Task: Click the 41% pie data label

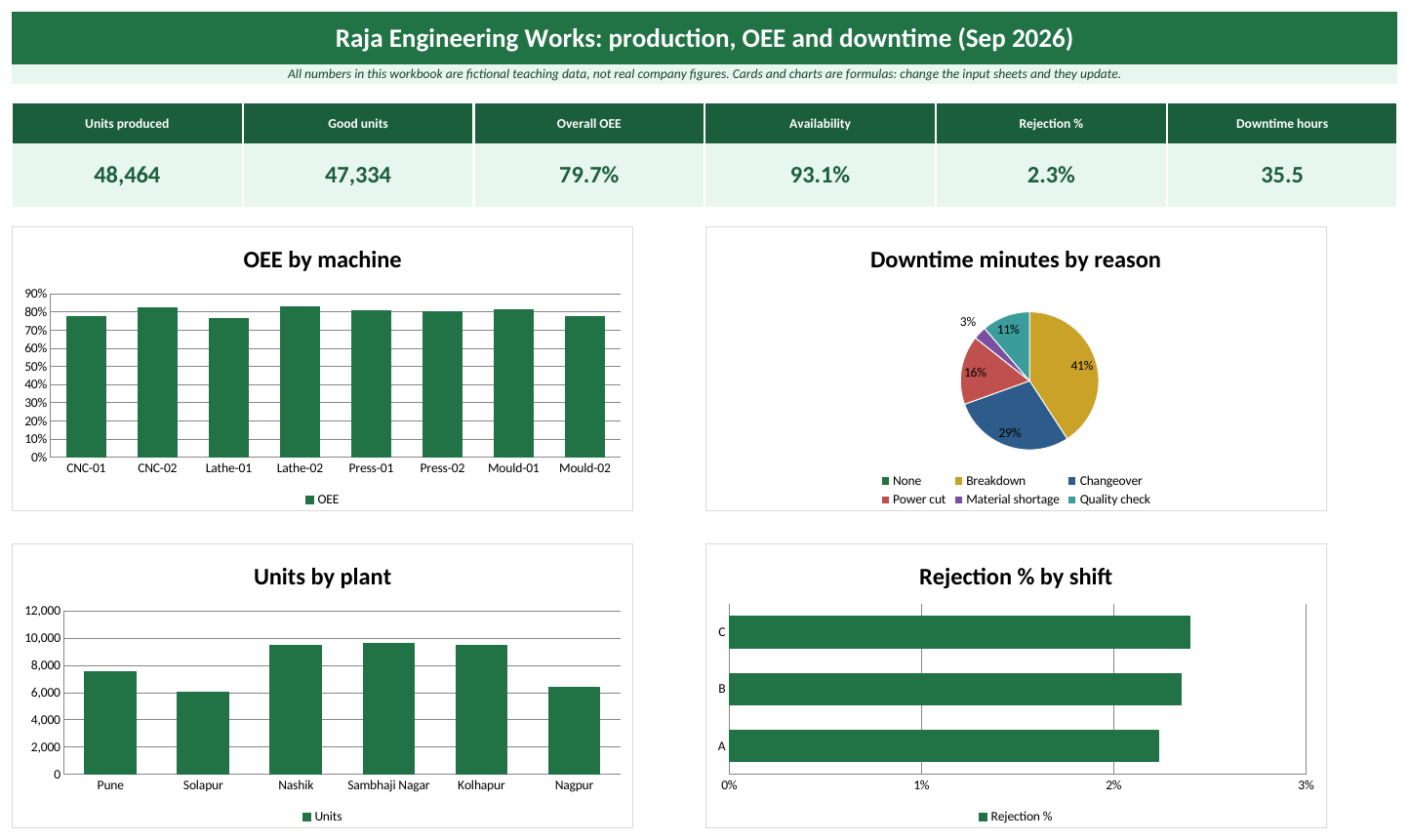Action: 1082,366
